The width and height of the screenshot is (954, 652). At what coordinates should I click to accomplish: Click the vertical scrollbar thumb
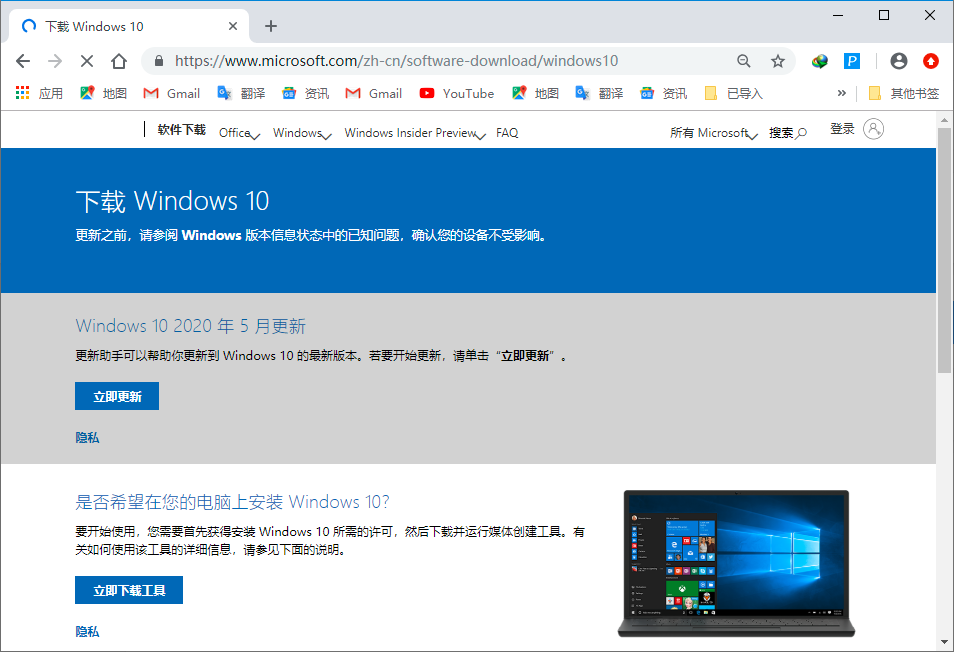[944, 249]
